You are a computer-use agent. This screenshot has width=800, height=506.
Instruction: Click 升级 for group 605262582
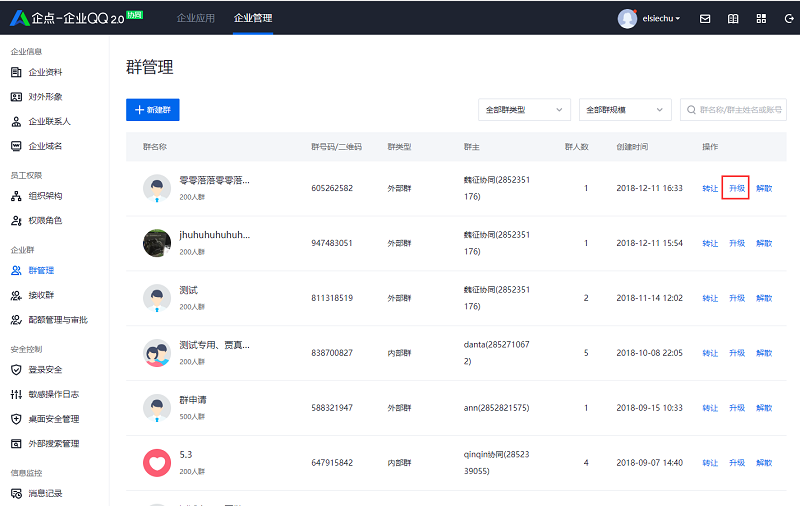point(736,187)
